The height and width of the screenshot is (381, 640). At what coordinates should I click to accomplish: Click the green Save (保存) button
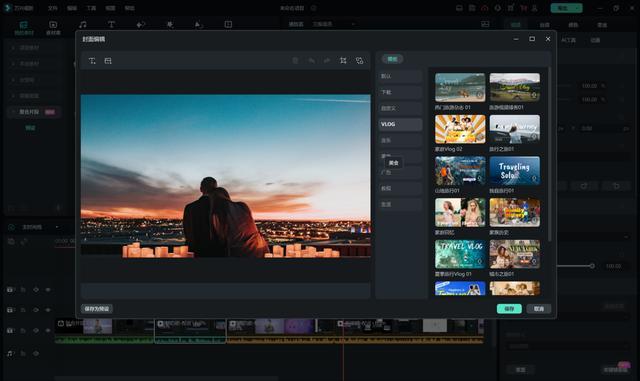(x=509, y=309)
